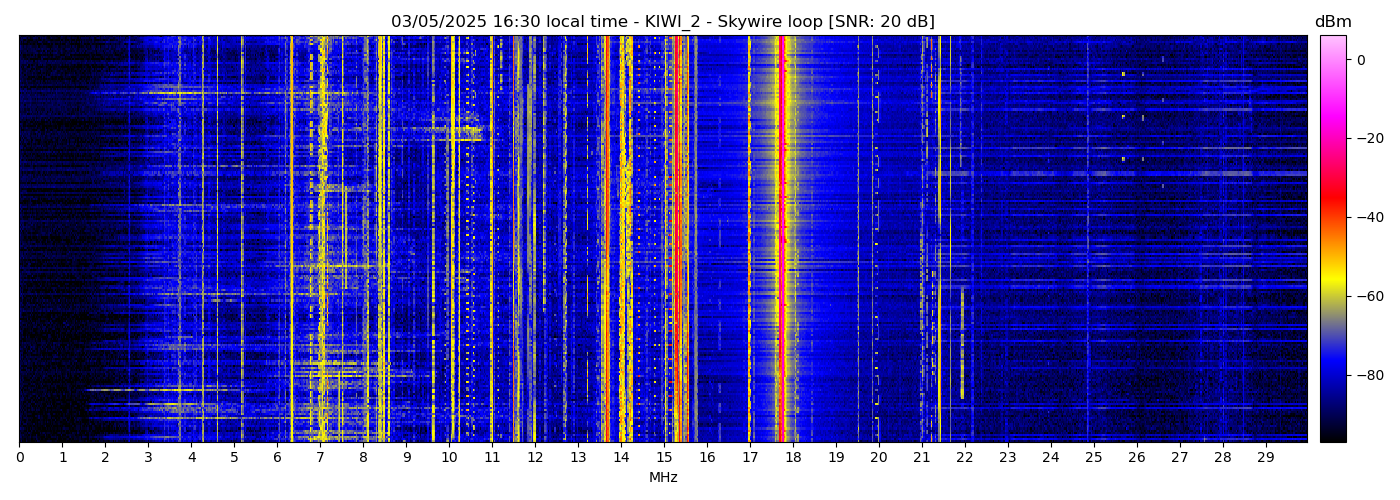Click the −20 tick label on colorbar
Image resolution: width=1400 pixels, height=500 pixels.
(x=1367, y=139)
